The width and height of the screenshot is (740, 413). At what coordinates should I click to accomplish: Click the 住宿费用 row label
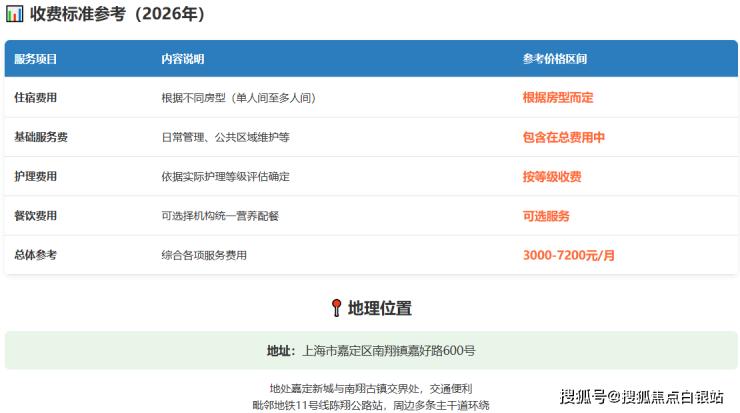coord(35,98)
